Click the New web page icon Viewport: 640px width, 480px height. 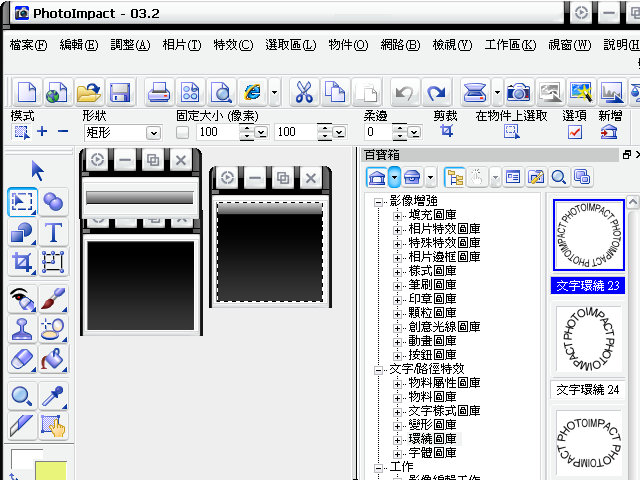click(57, 92)
